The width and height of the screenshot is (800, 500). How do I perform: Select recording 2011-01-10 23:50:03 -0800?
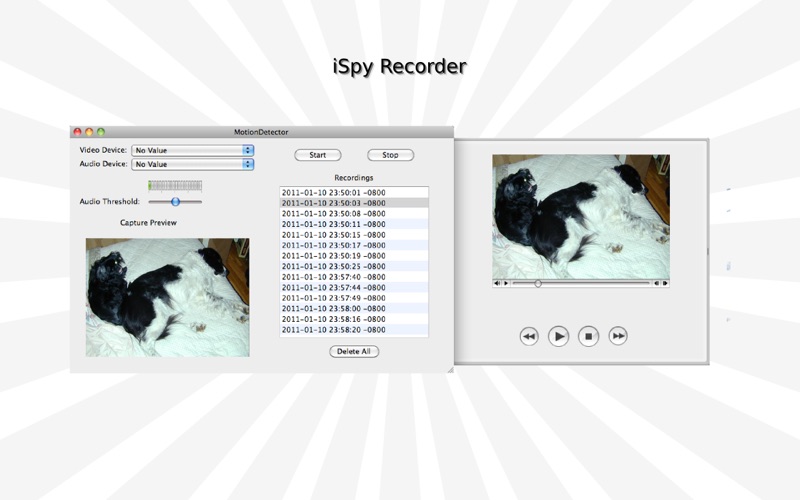[x=354, y=203]
